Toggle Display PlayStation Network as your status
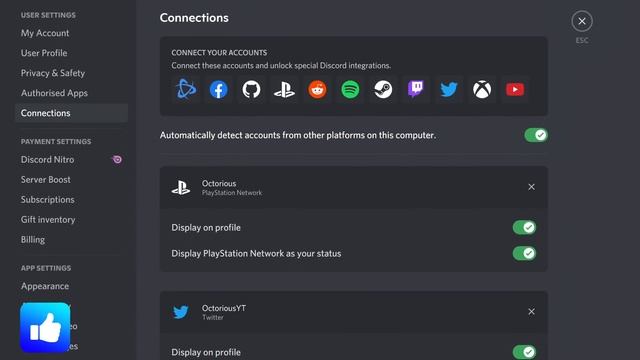This screenshot has width=640, height=360. [524, 253]
